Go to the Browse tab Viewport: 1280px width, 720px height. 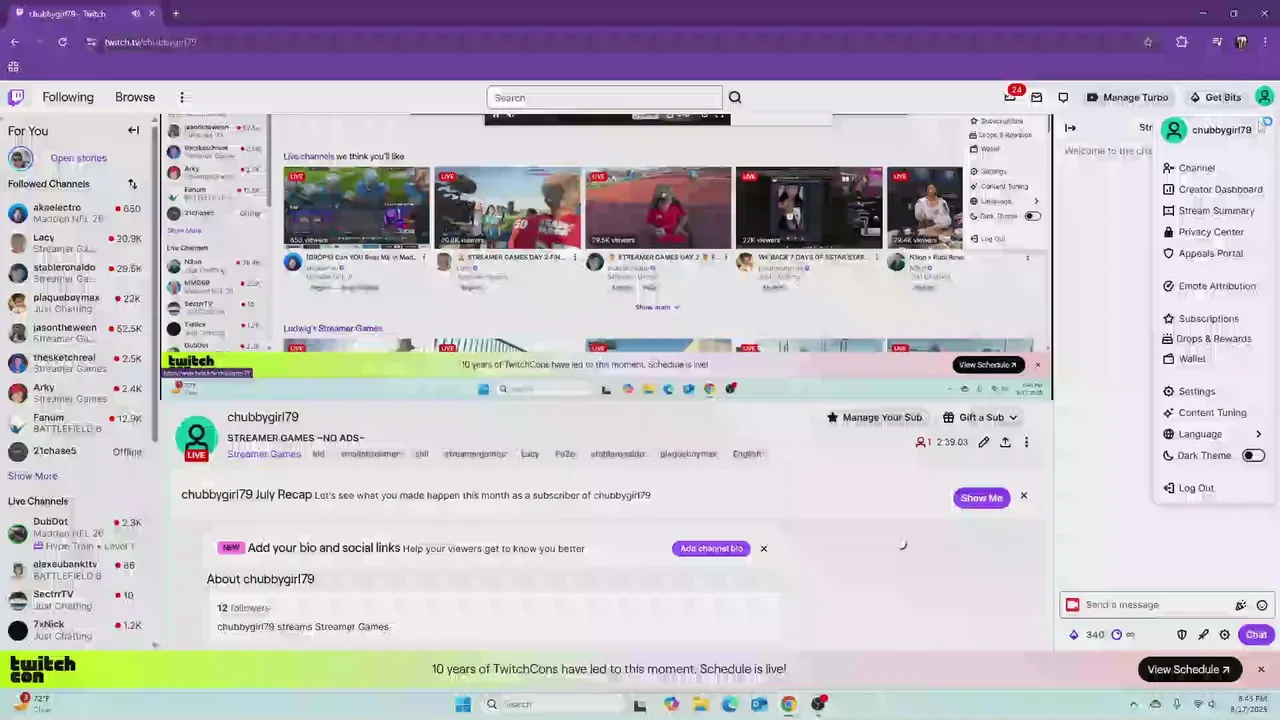[x=135, y=97]
